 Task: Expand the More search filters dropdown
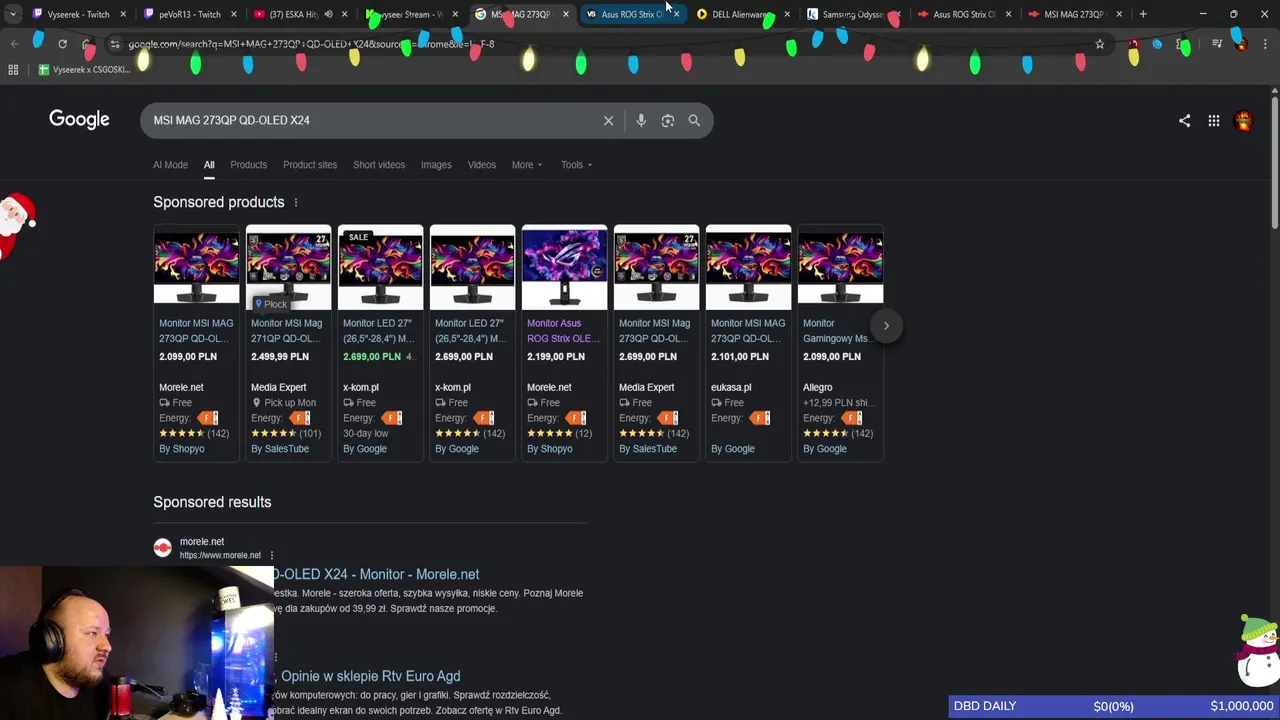pyautogui.click(x=527, y=165)
